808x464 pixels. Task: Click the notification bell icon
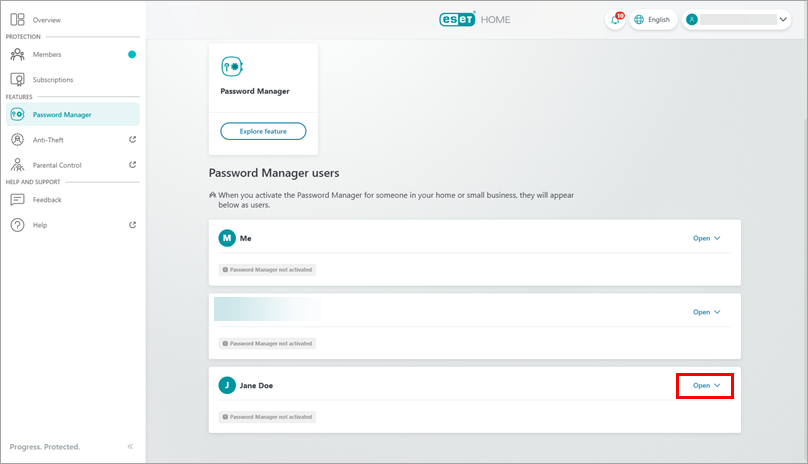coord(615,20)
